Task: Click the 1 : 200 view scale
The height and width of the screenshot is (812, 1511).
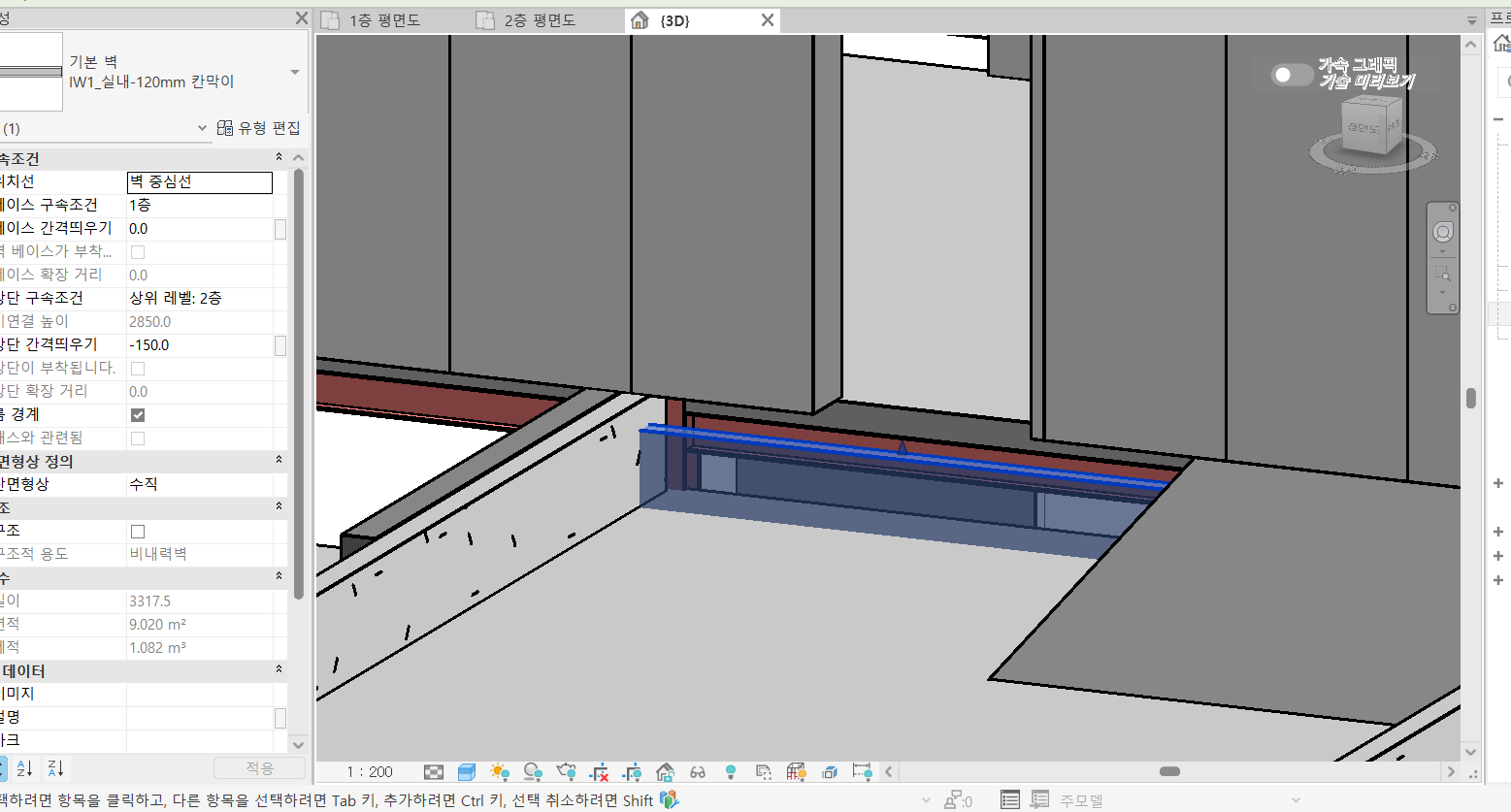Action: (x=370, y=772)
